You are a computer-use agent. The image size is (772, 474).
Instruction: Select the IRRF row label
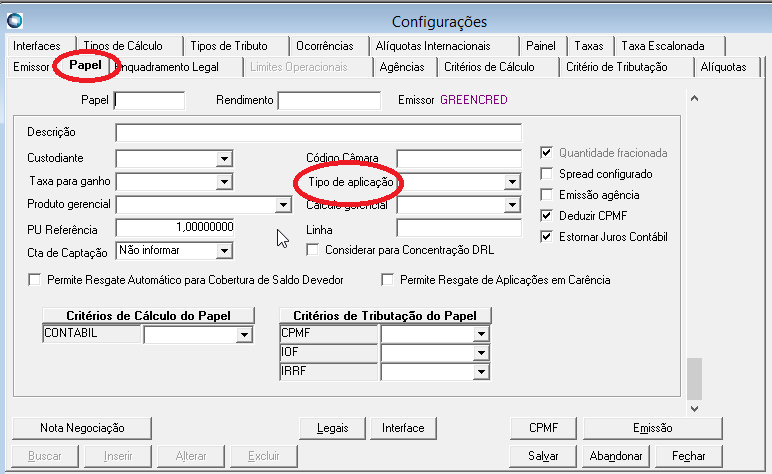328,372
